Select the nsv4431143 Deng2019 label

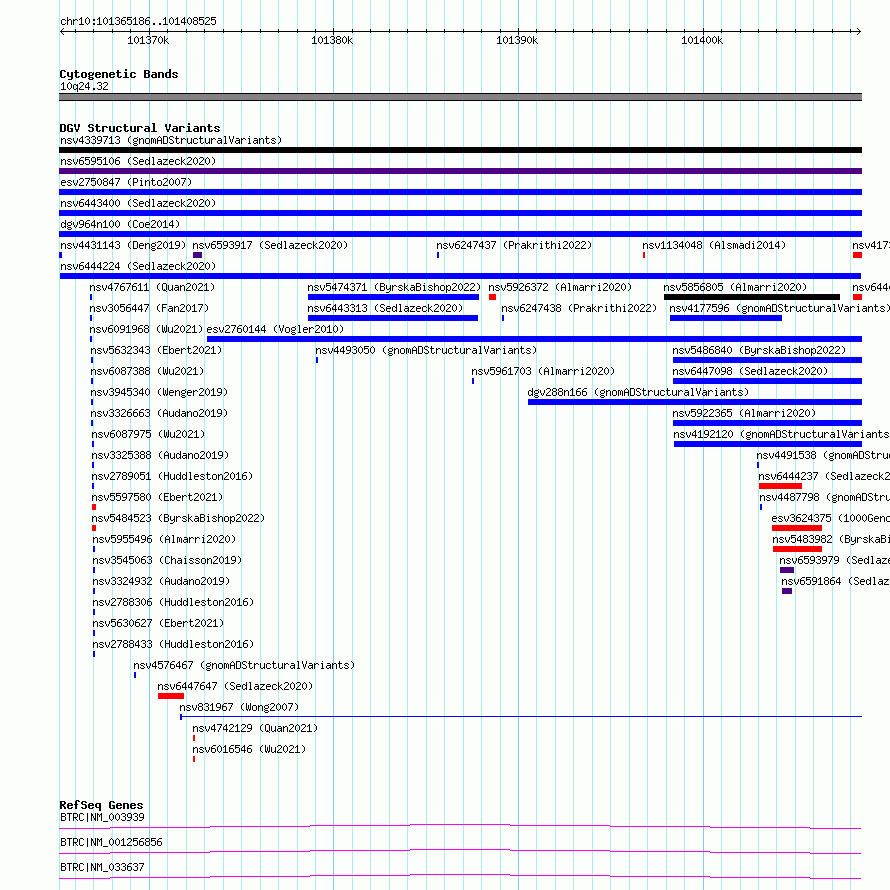(x=123, y=245)
